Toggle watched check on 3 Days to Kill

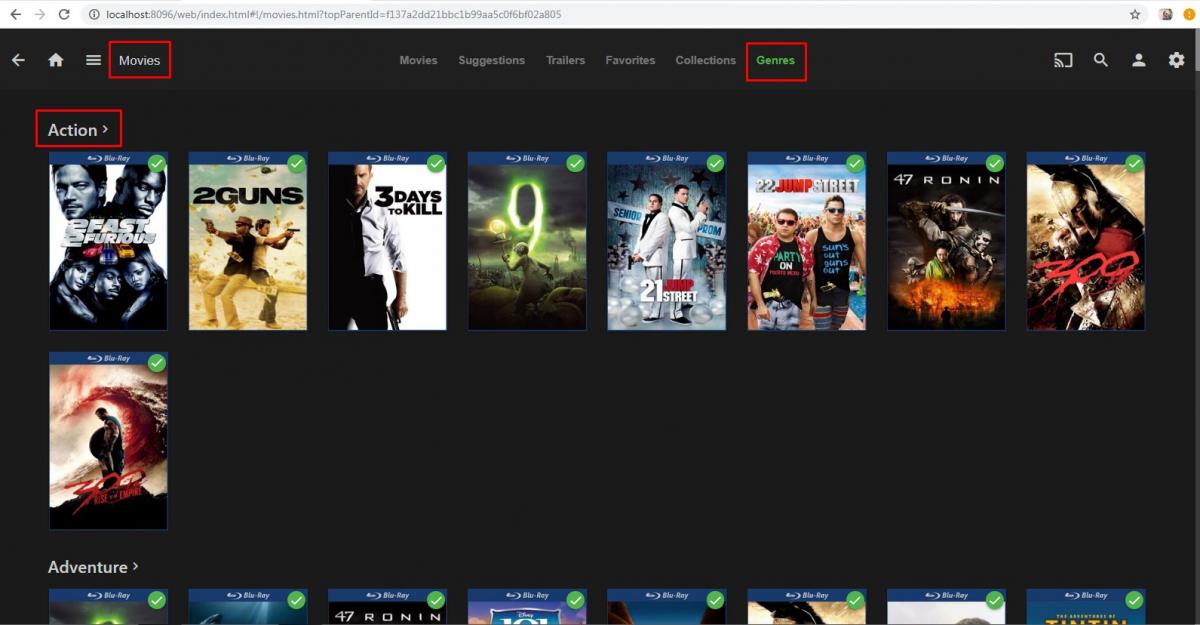tap(436, 163)
